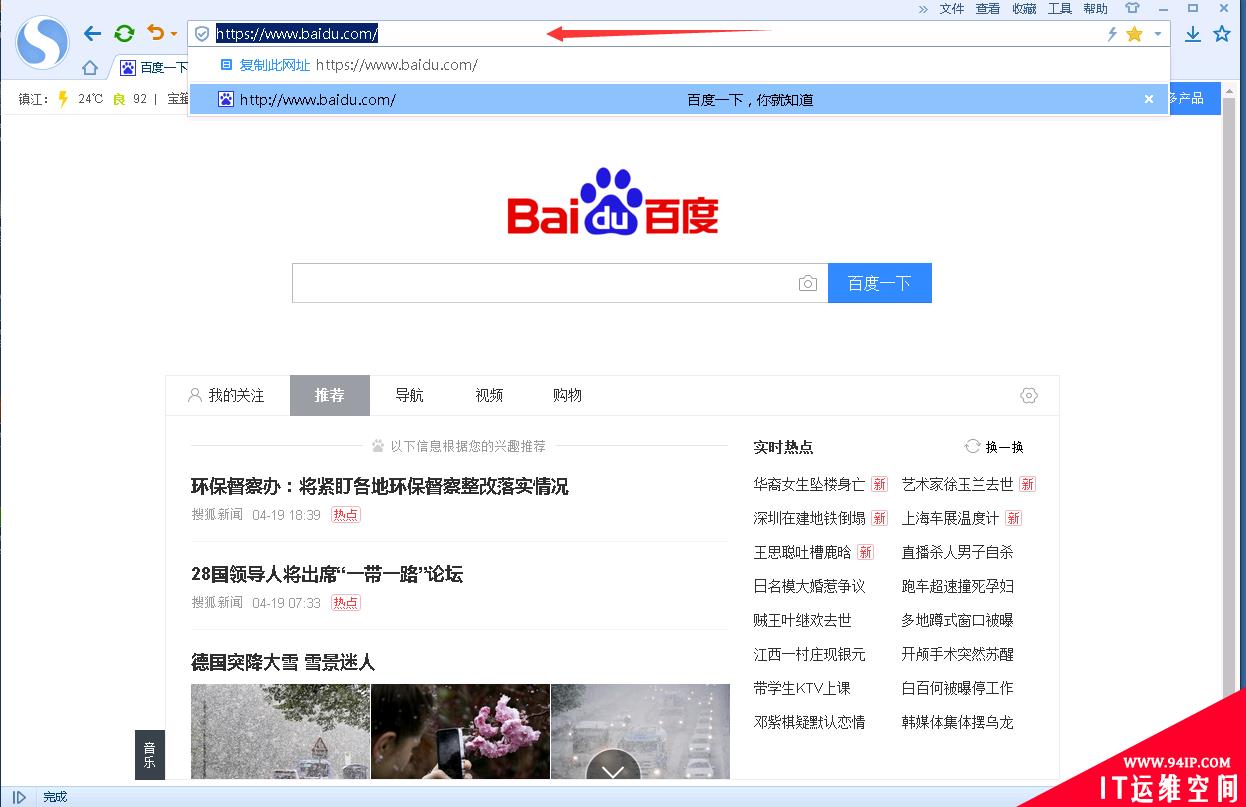This screenshot has width=1246, height=807.
Task: Open hot topic 白百何被曝停工作
Action: coord(957,688)
